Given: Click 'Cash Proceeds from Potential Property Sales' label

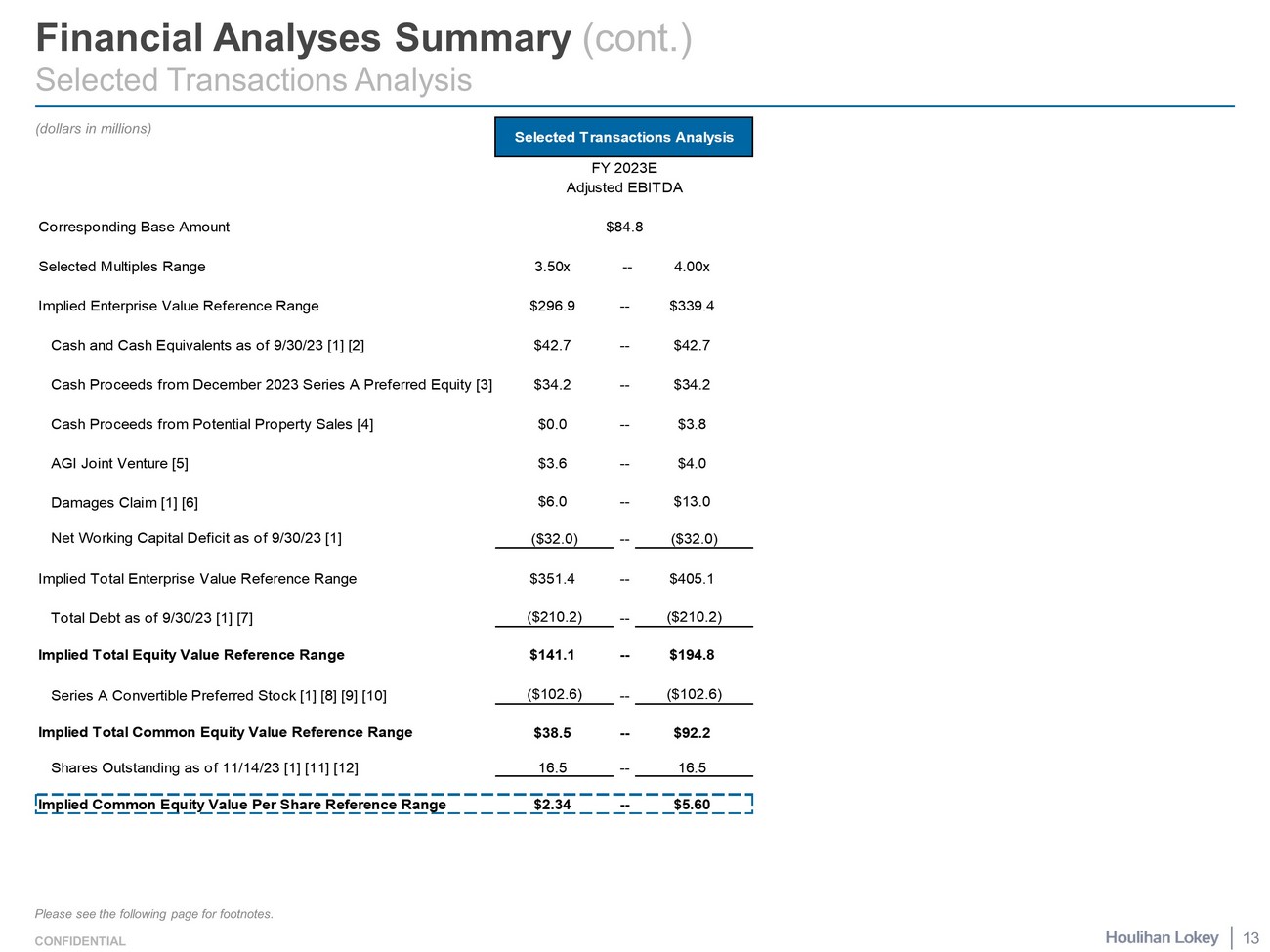Looking at the screenshot, I should click(x=212, y=424).
